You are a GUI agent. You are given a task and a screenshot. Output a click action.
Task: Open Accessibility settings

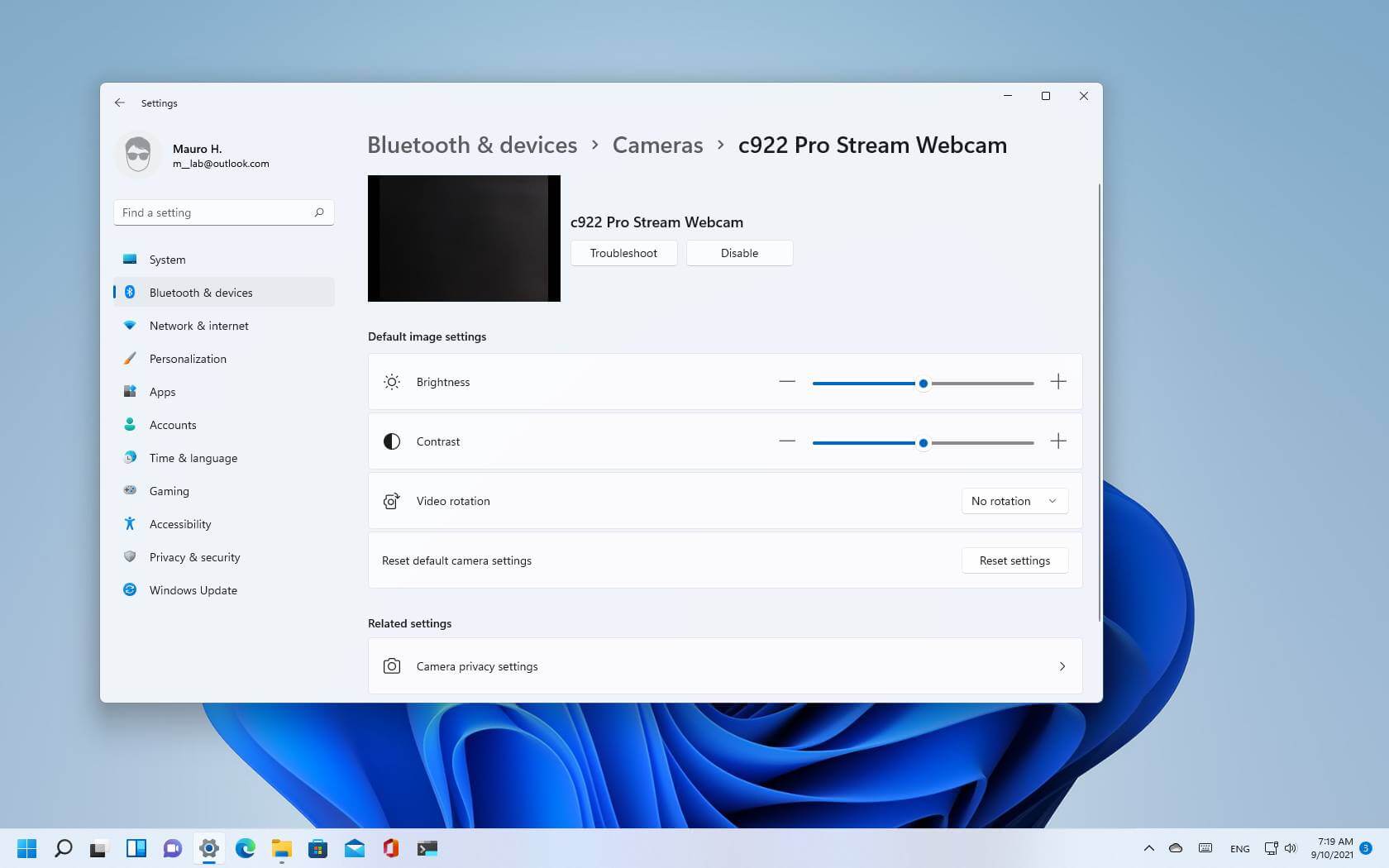pyautogui.click(x=180, y=523)
